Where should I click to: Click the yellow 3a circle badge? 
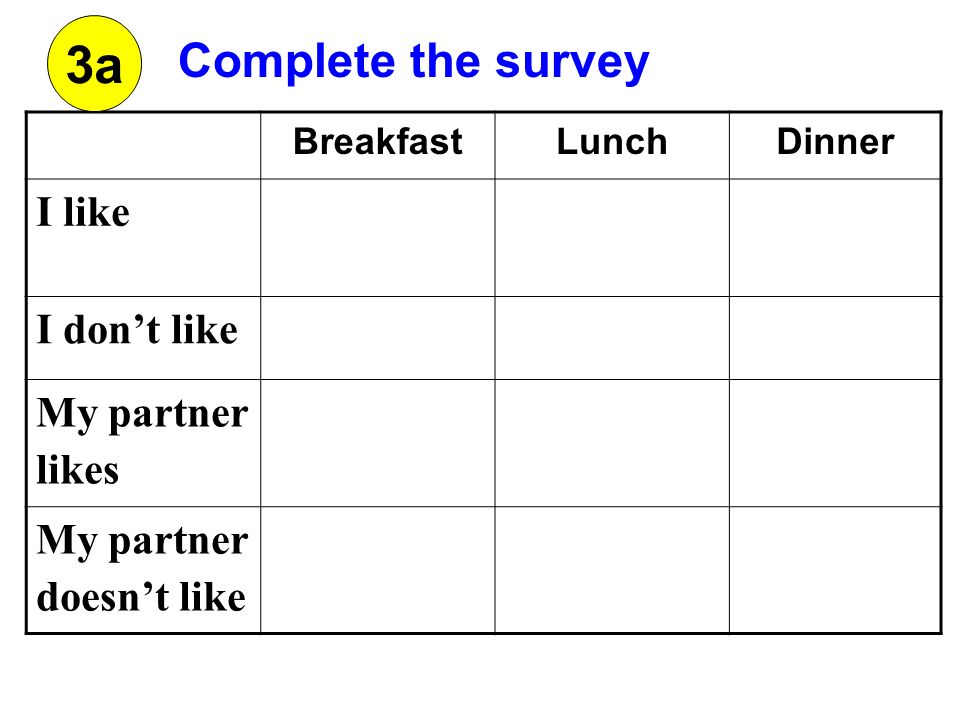[x=94, y=64]
